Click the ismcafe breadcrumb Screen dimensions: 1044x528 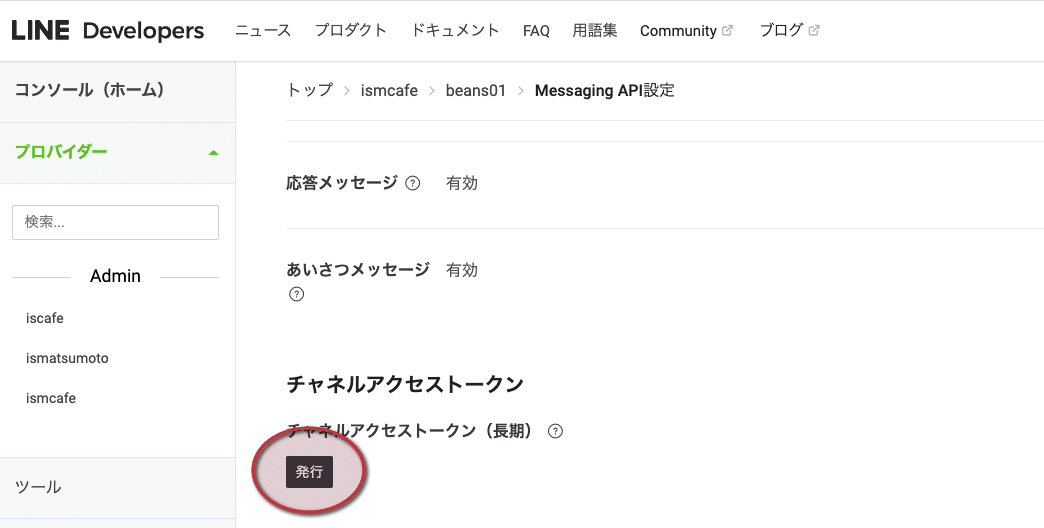pyautogui.click(x=390, y=90)
